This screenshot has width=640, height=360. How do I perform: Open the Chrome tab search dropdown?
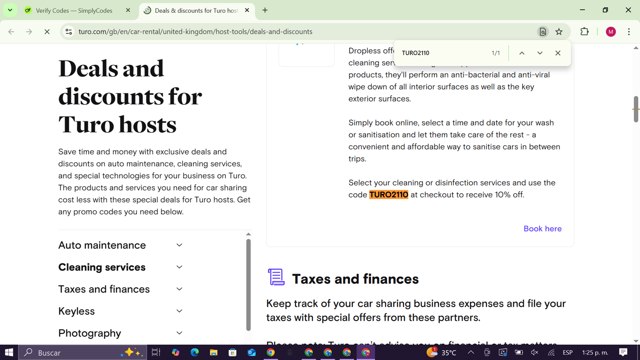tap(10, 10)
